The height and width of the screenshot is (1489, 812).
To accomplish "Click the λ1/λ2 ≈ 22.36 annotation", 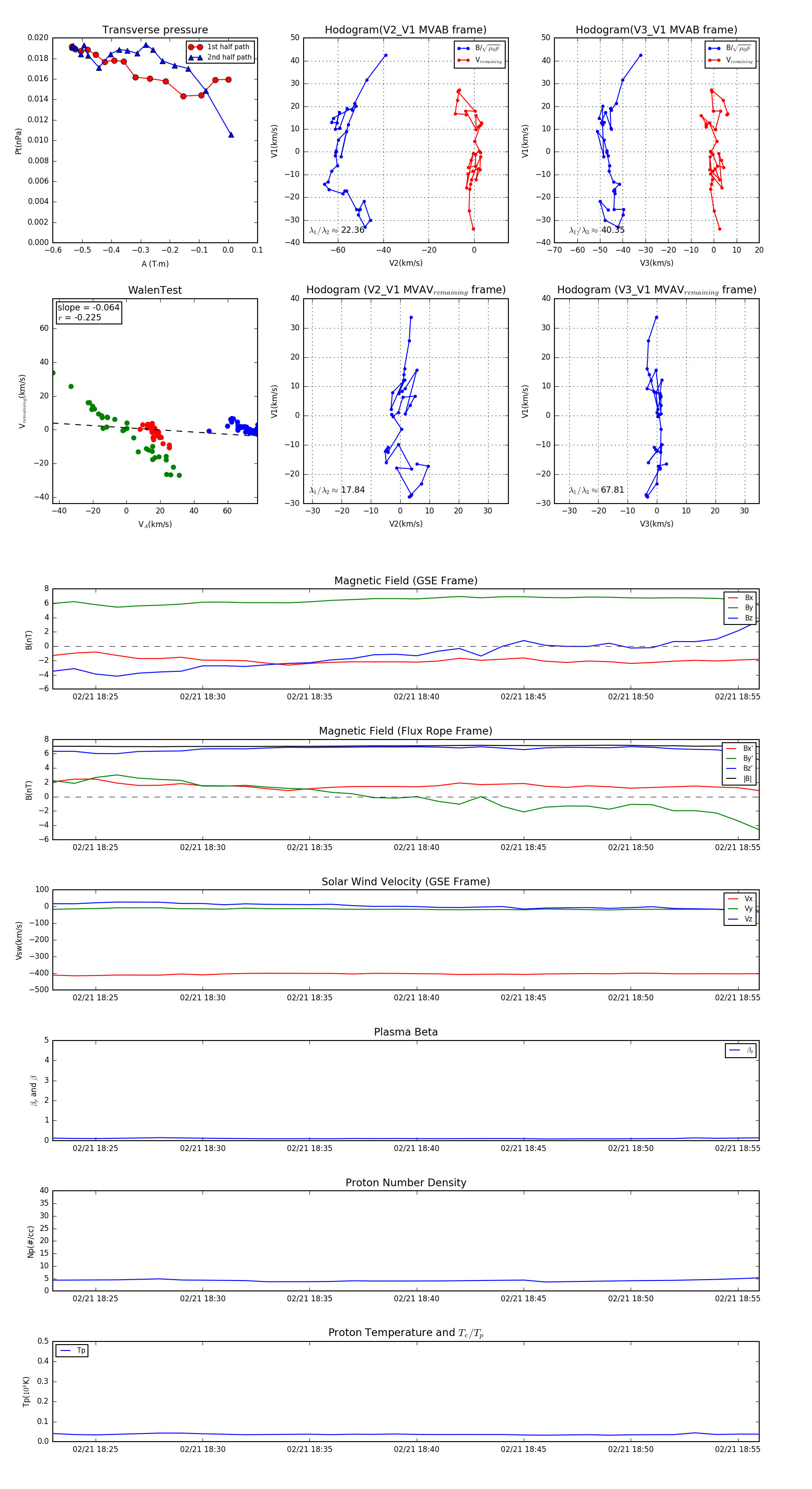I will pyautogui.click(x=337, y=230).
